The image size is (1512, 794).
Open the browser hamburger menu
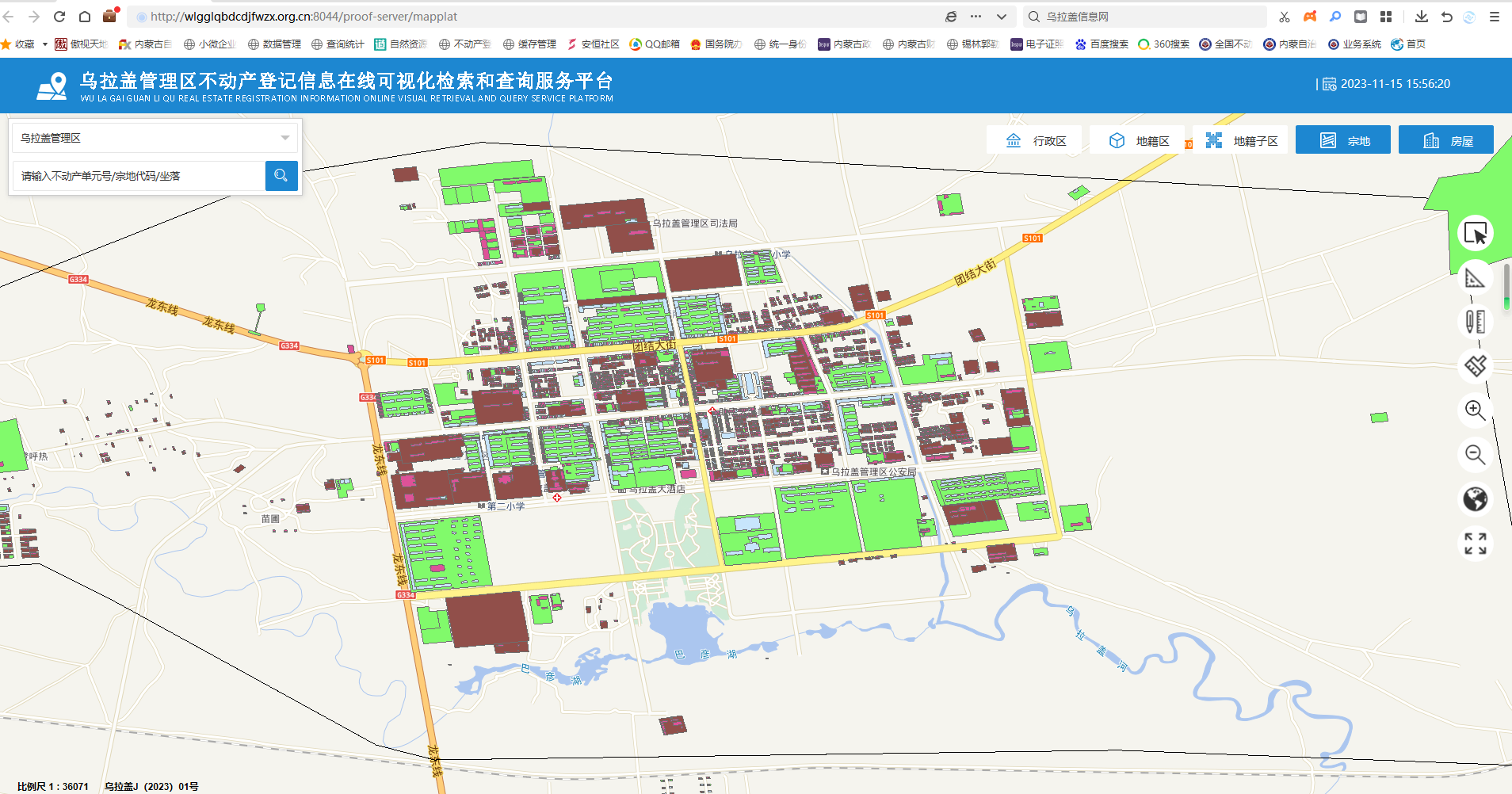(x=1495, y=17)
